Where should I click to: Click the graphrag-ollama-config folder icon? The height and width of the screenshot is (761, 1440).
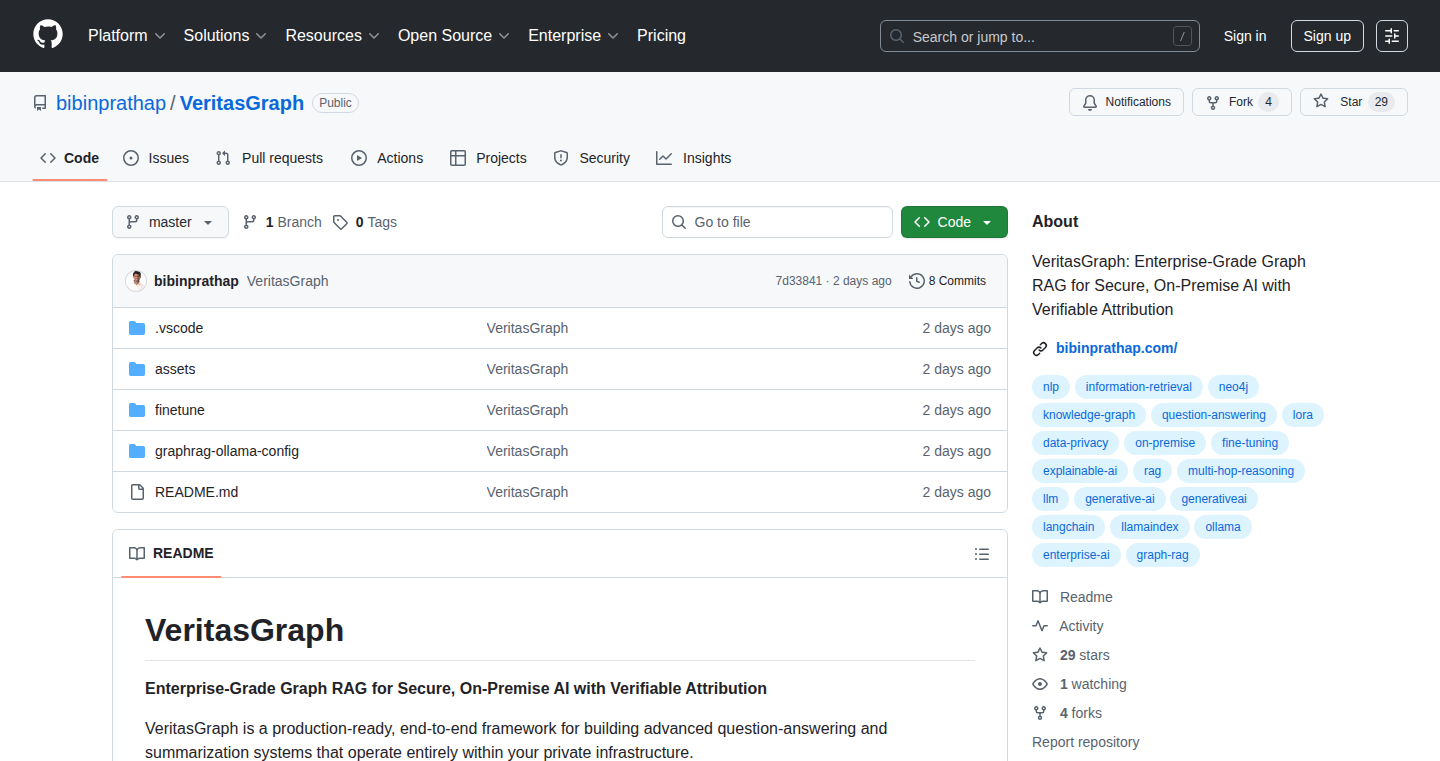tap(137, 451)
